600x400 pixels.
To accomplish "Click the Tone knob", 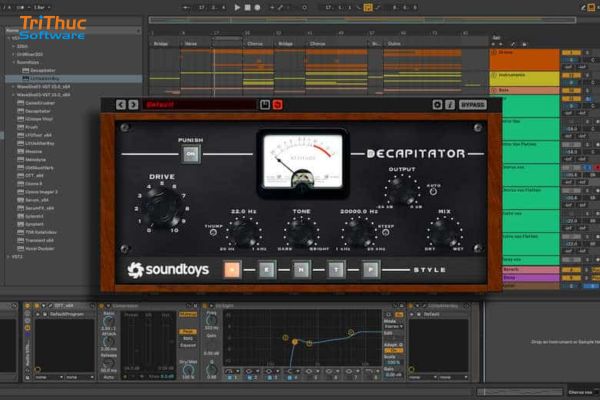I will [302, 232].
